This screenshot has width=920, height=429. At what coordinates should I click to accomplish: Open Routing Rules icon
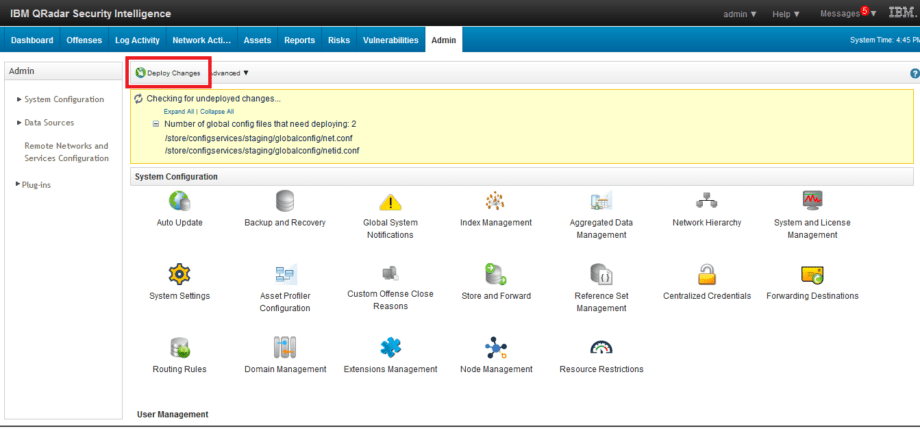tap(180, 347)
